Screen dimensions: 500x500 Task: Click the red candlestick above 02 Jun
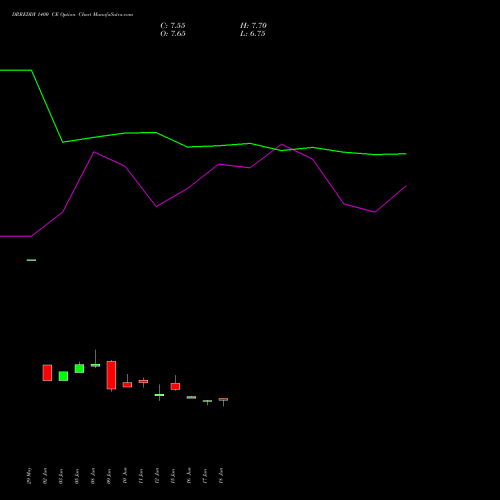[47, 373]
